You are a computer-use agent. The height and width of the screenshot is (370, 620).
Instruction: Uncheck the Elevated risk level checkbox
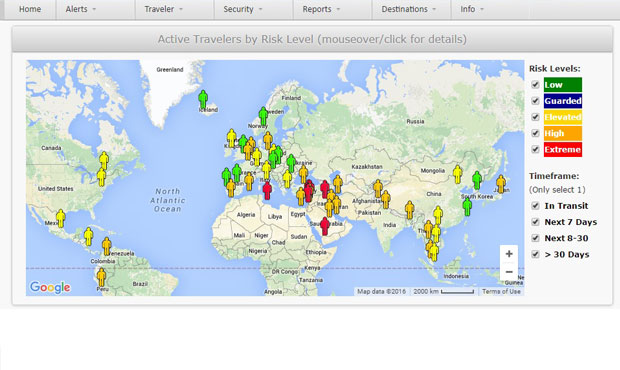[535, 117]
